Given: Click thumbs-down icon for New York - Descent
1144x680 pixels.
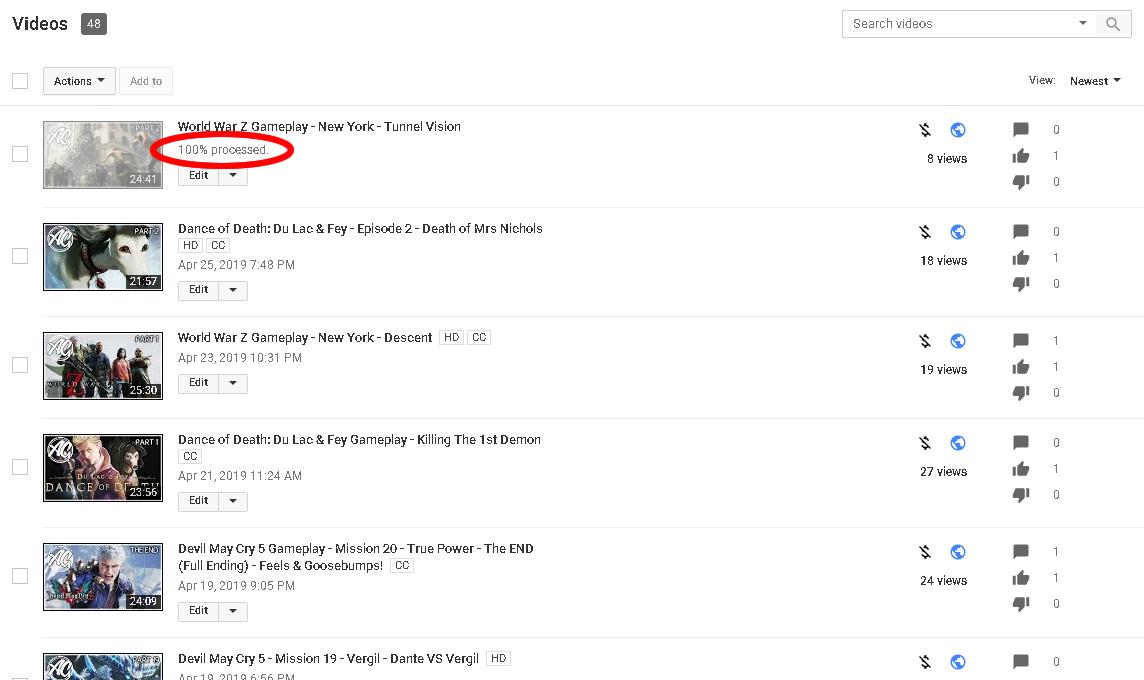Looking at the screenshot, I should (x=1021, y=393).
